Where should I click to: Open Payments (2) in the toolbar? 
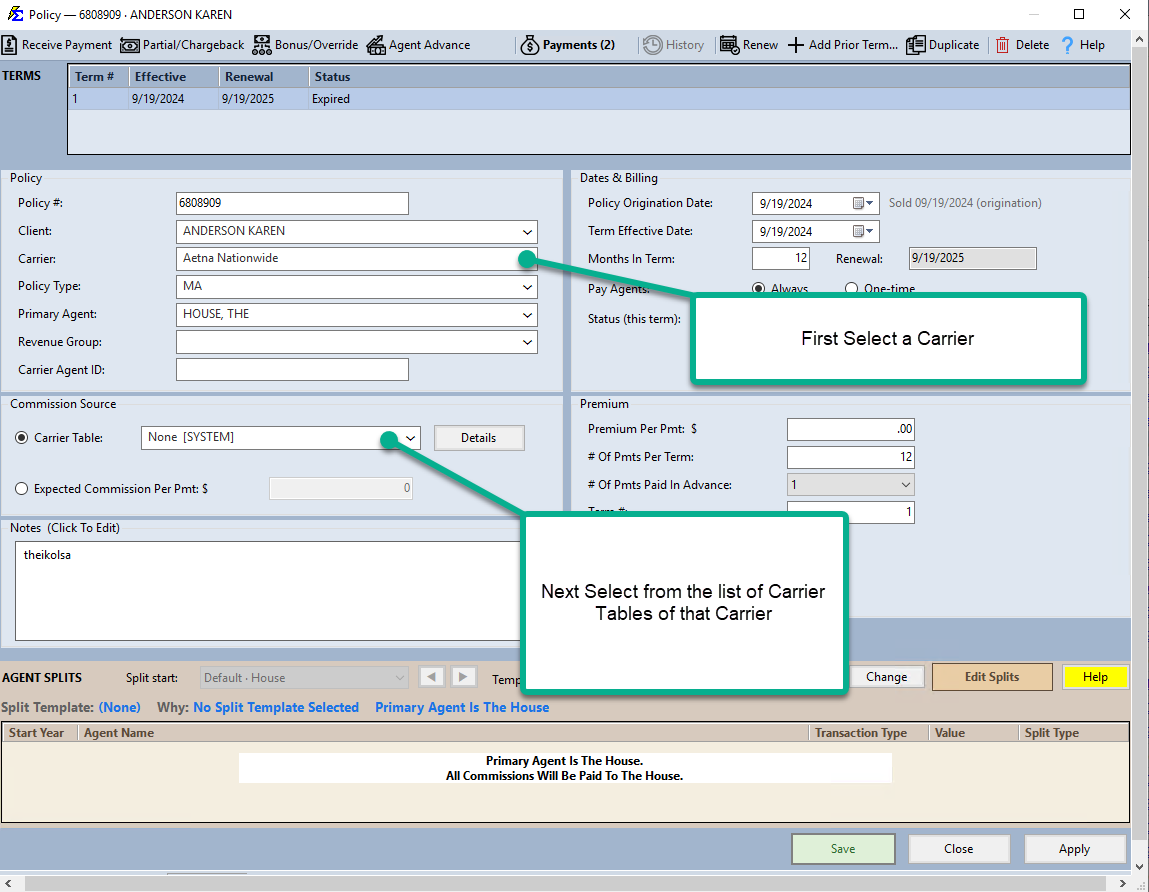coord(567,45)
